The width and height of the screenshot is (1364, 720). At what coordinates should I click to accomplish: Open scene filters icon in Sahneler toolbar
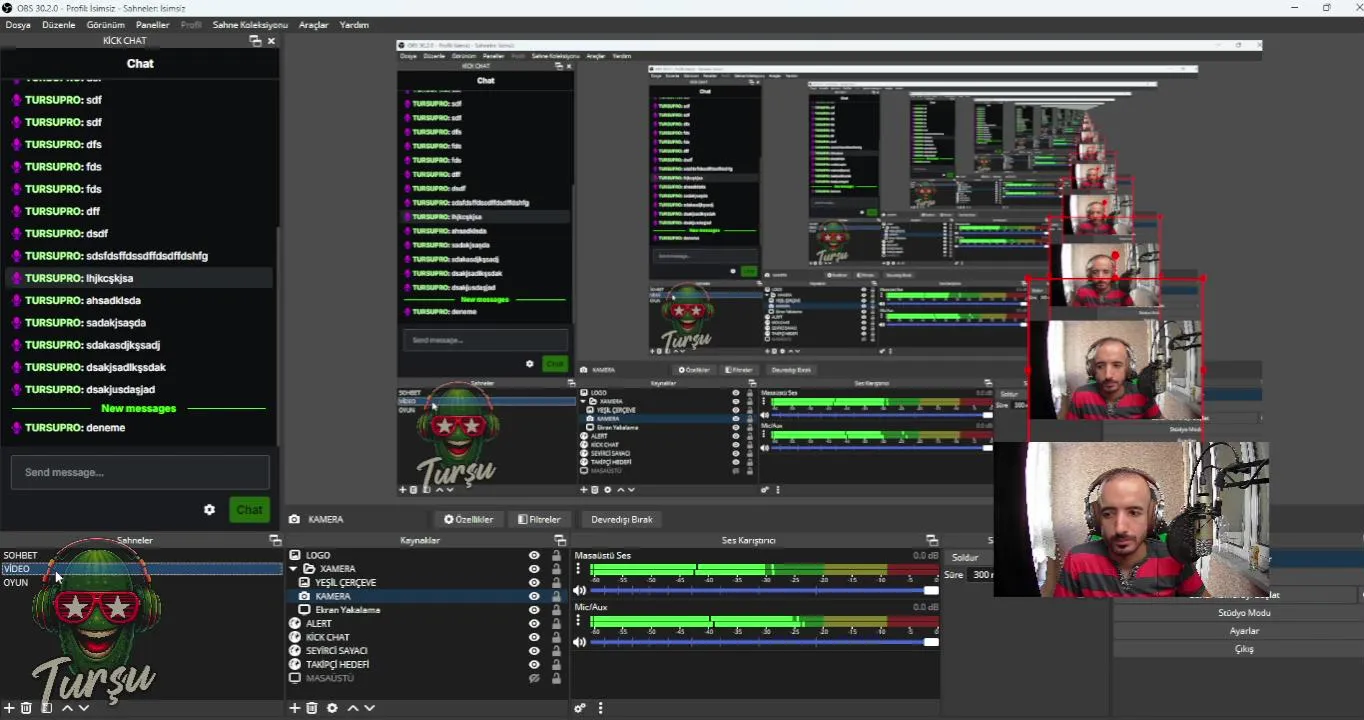pyautogui.click(x=46, y=708)
